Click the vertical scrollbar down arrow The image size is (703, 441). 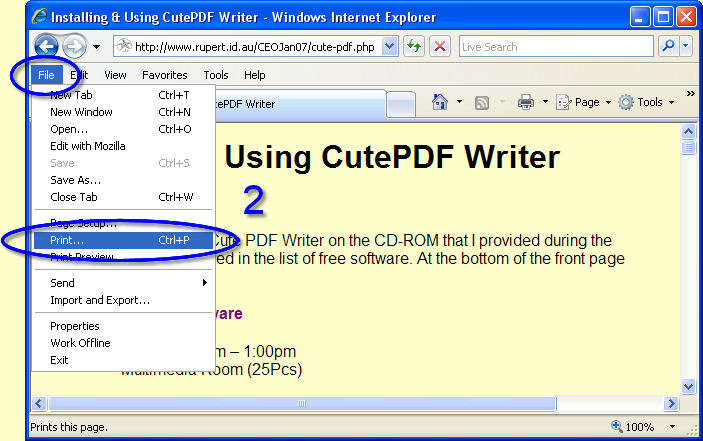[688, 385]
